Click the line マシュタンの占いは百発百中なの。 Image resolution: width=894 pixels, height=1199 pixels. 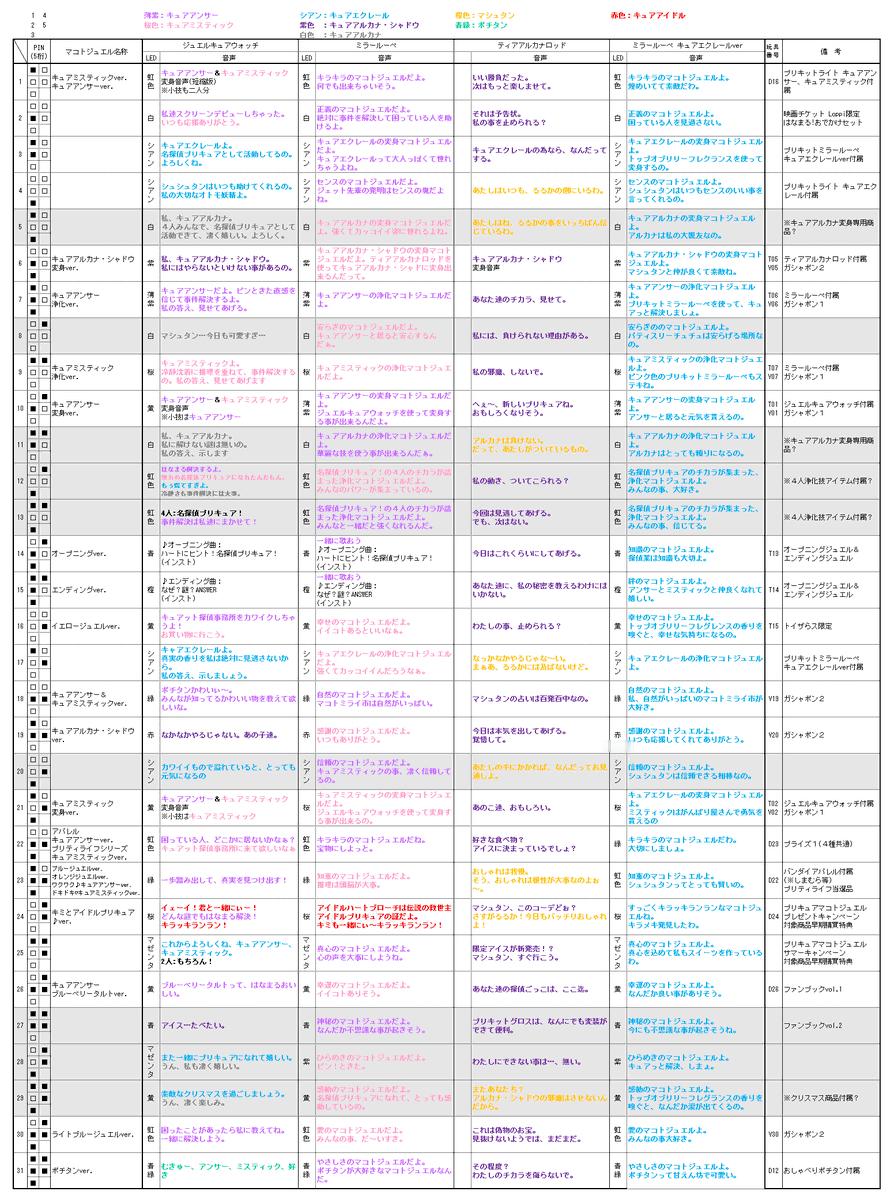tap(530, 698)
